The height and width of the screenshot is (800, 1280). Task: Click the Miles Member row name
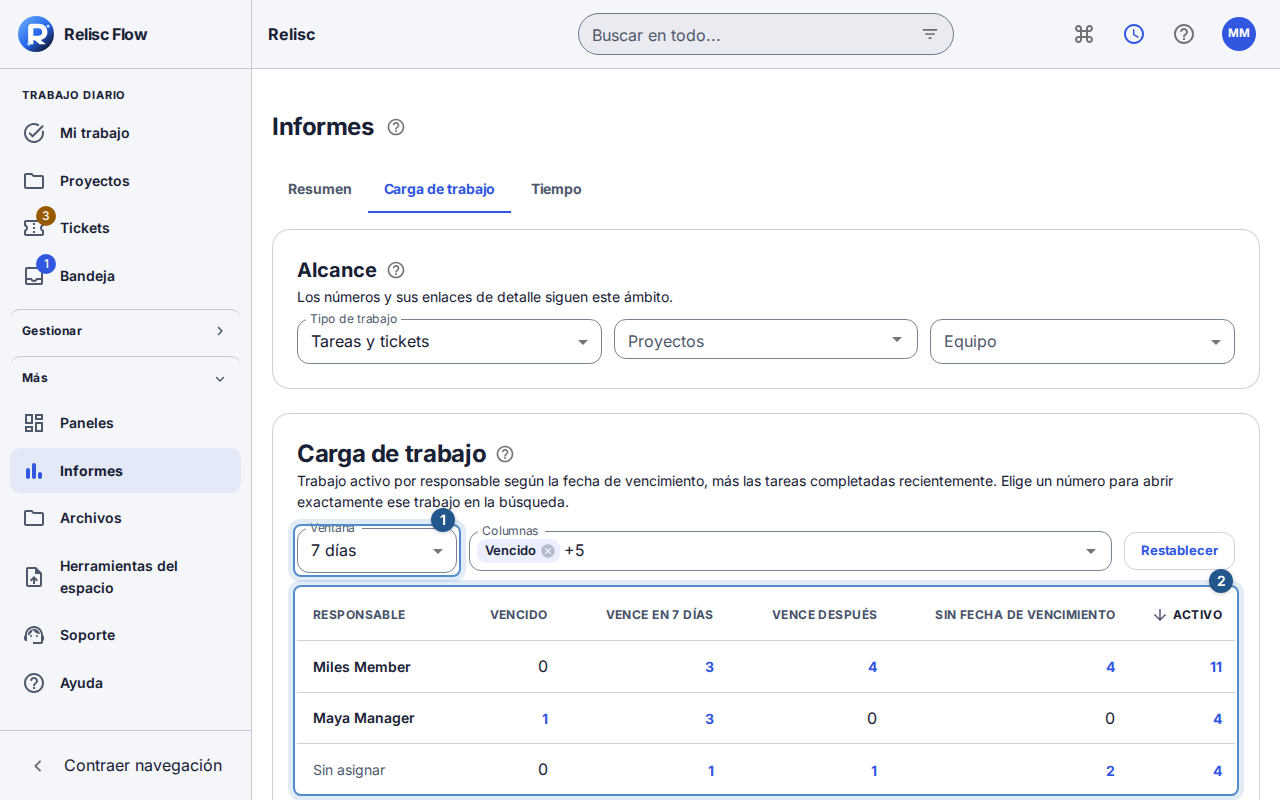click(x=362, y=667)
